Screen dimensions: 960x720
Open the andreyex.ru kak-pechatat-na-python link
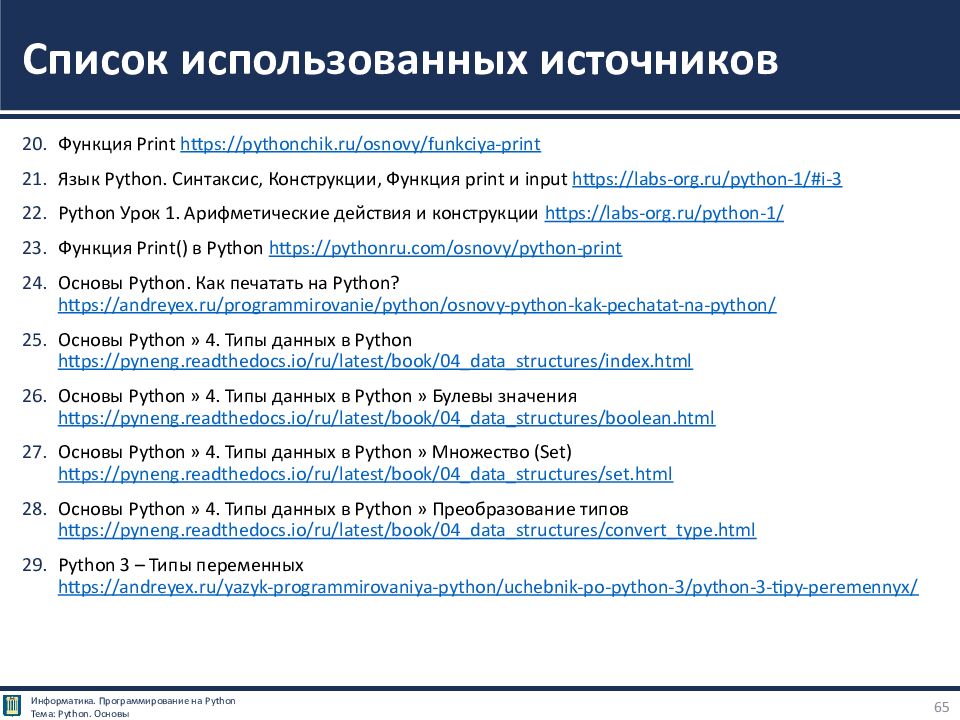click(417, 305)
